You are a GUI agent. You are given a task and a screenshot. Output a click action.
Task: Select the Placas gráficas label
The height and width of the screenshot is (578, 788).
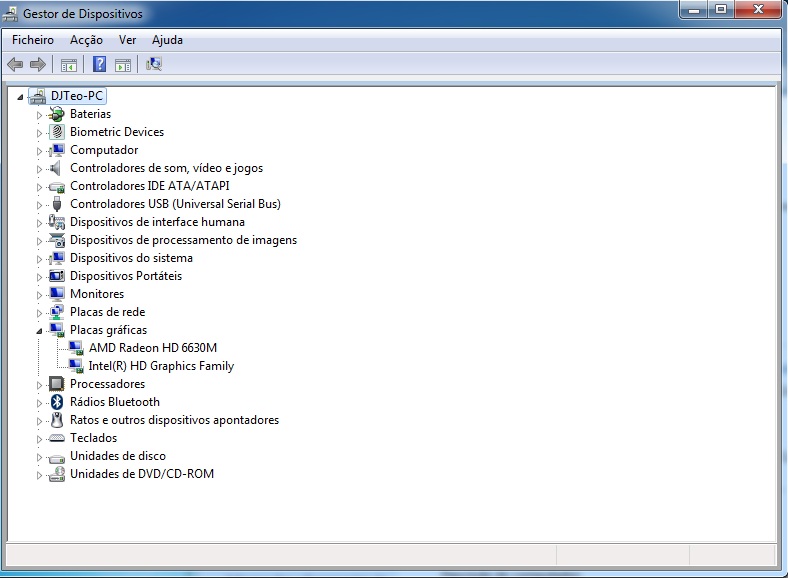coord(109,330)
